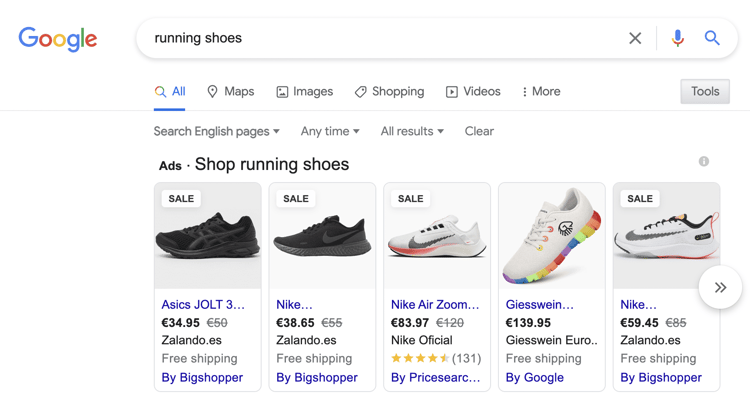Open Giesswein rainbow sole shoe image

(x=552, y=236)
